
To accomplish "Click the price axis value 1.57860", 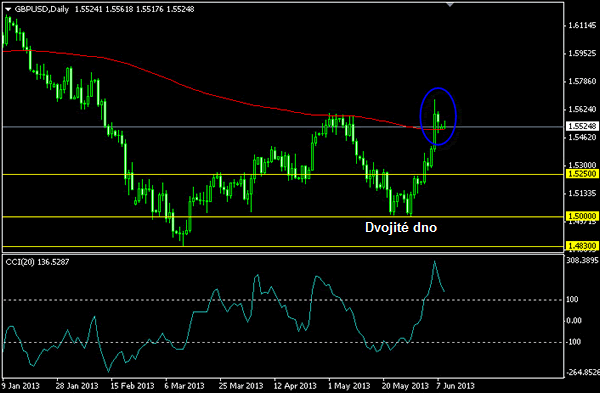I will coord(582,81).
